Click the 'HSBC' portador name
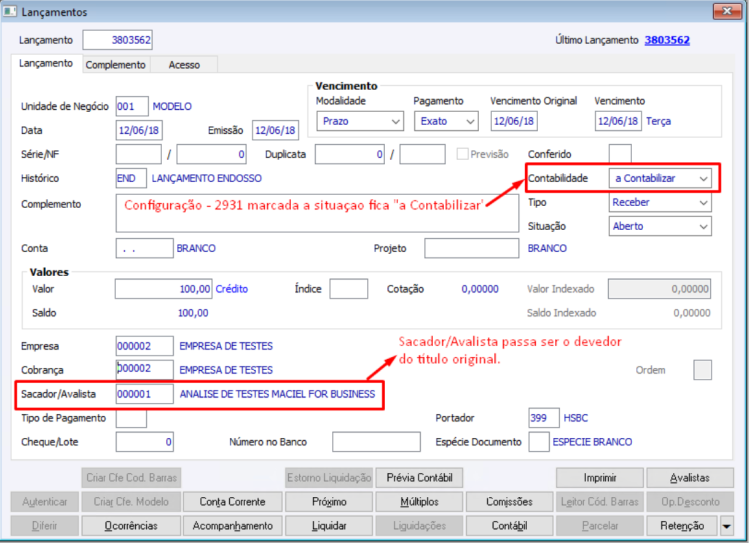 point(575,418)
